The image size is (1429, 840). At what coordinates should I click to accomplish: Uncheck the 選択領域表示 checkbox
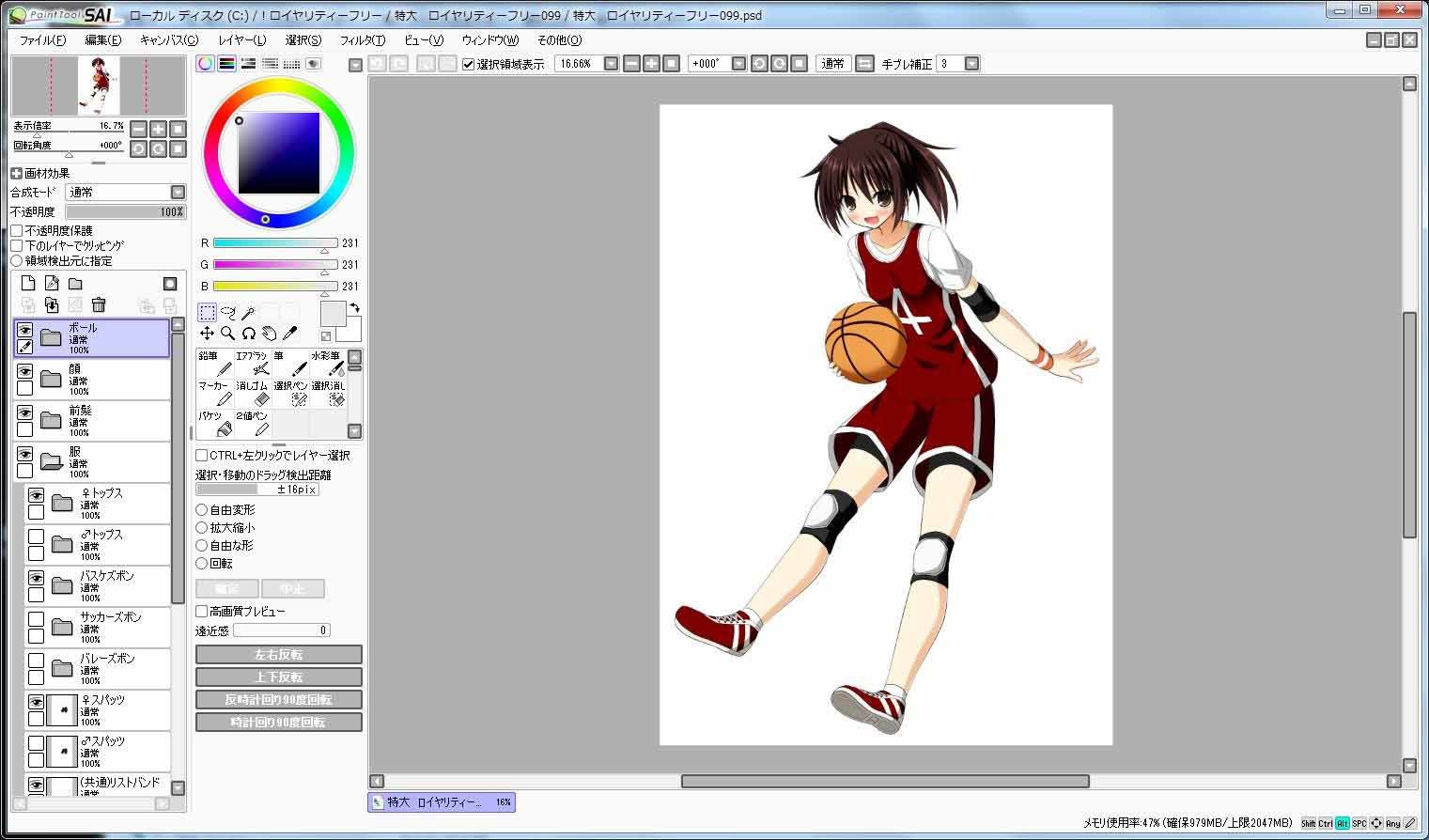pyautogui.click(x=469, y=64)
